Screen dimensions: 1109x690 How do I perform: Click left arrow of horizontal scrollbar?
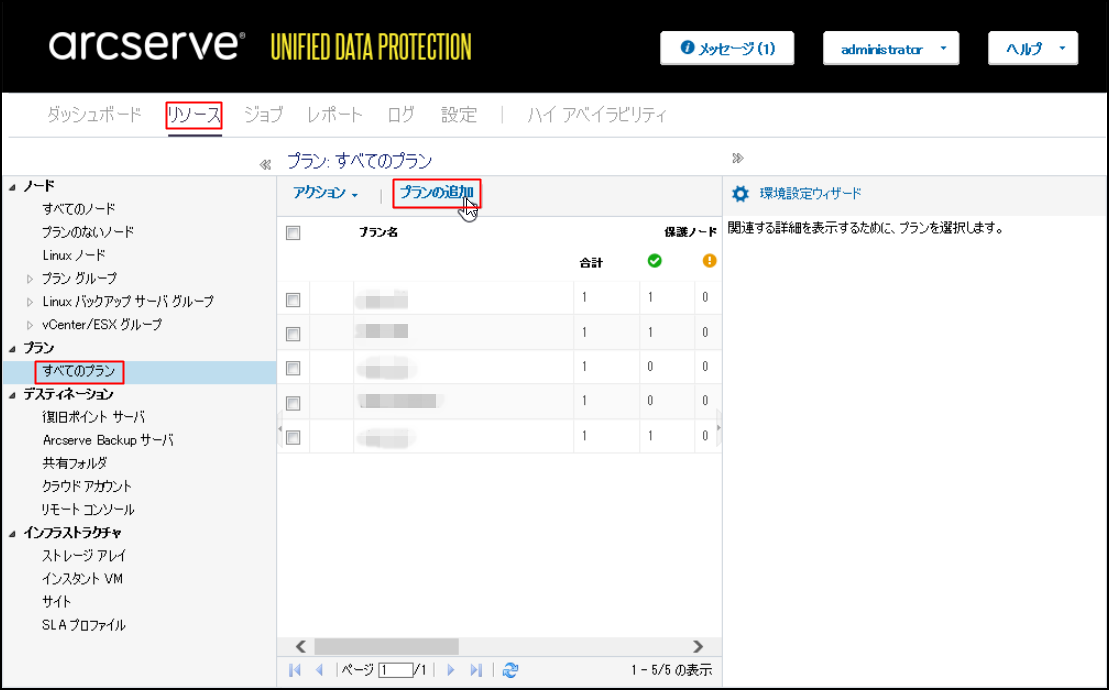coord(301,646)
